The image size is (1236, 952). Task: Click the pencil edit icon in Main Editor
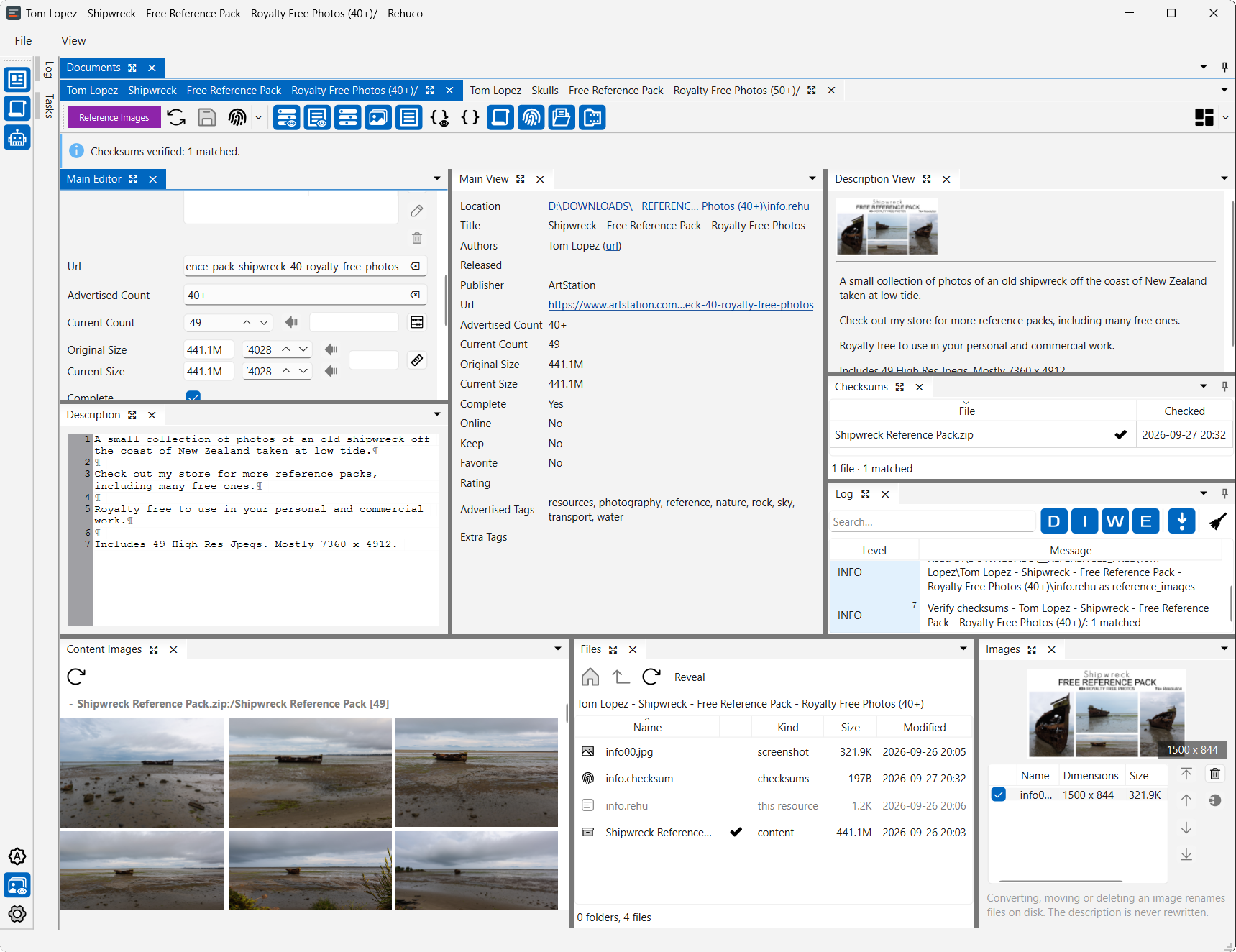(417, 211)
